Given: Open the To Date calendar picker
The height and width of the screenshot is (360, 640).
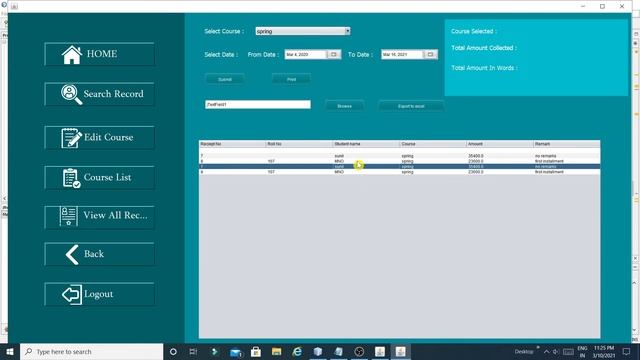Looking at the screenshot, I should click(430, 54).
